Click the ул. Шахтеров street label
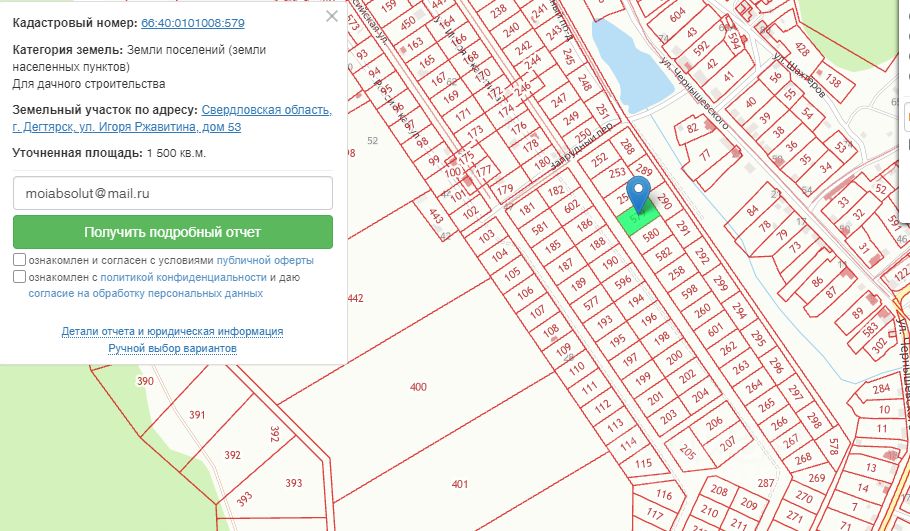910x531 pixels. tap(799, 75)
